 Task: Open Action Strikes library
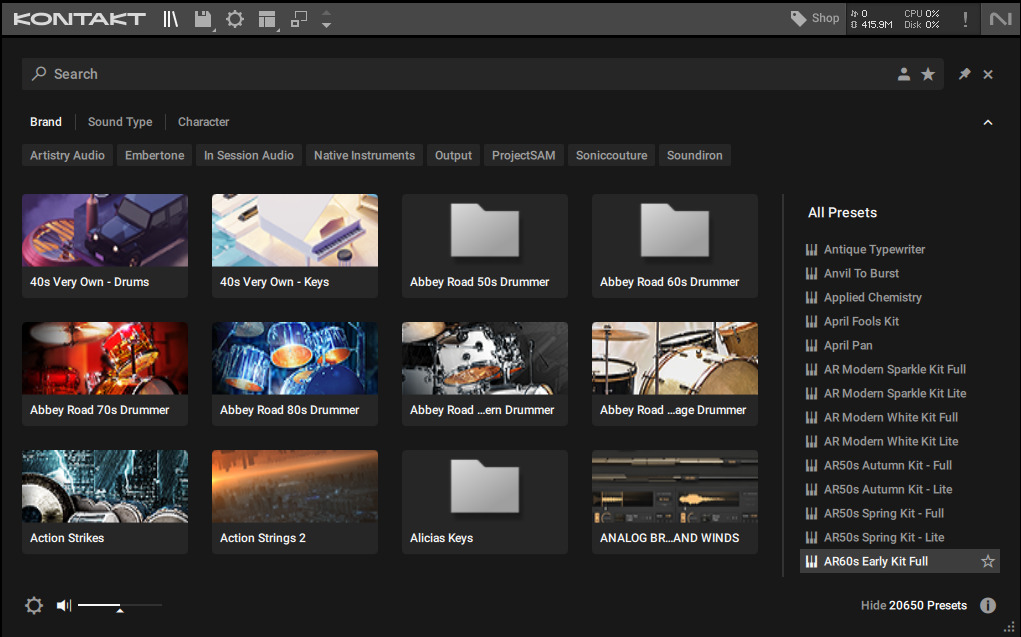point(105,502)
